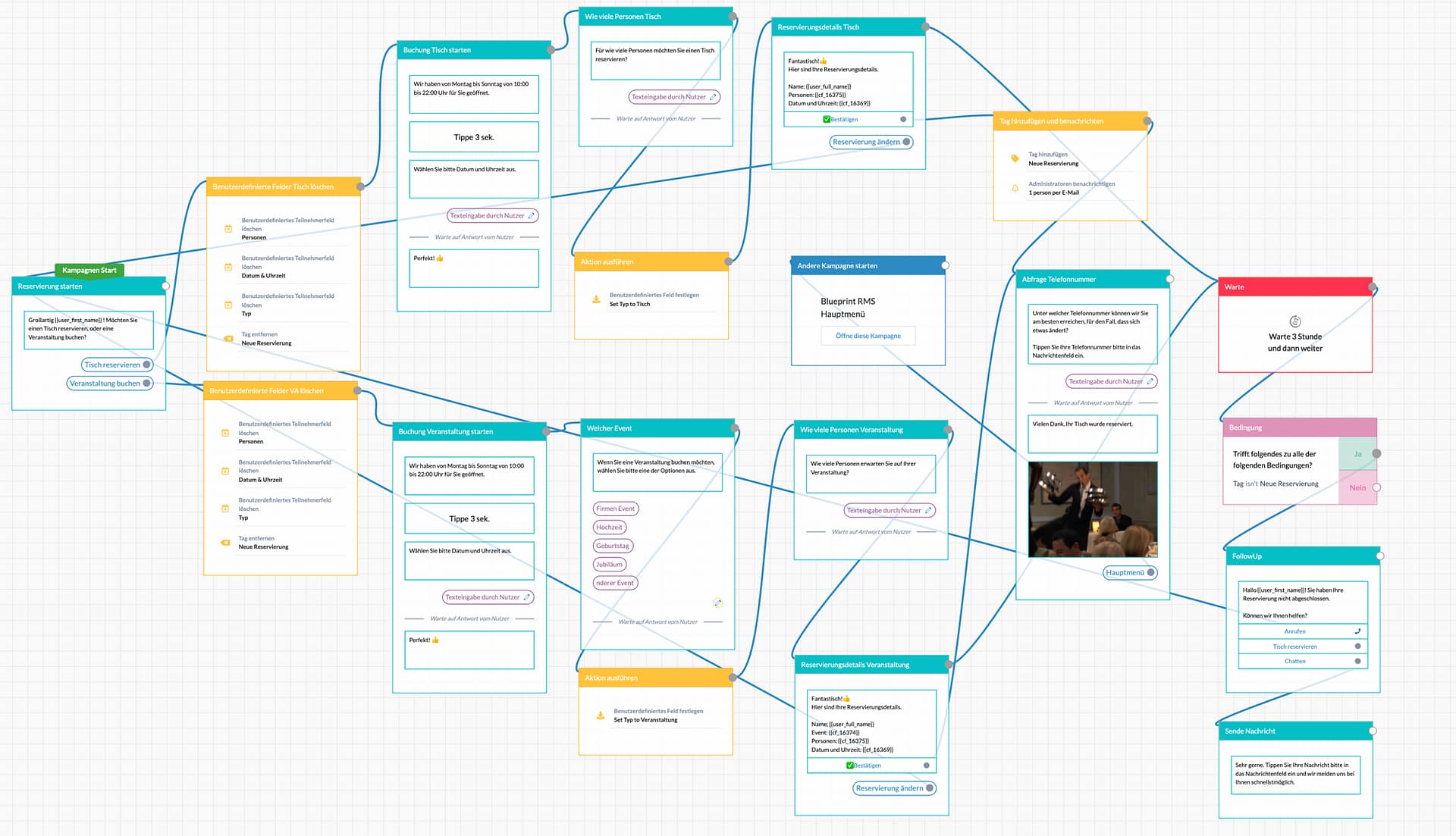The image size is (1456, 836).
Task: Click the calendar icon beside Datum & Uhrzeit in Tisch löschen
Action: [228, 267]
